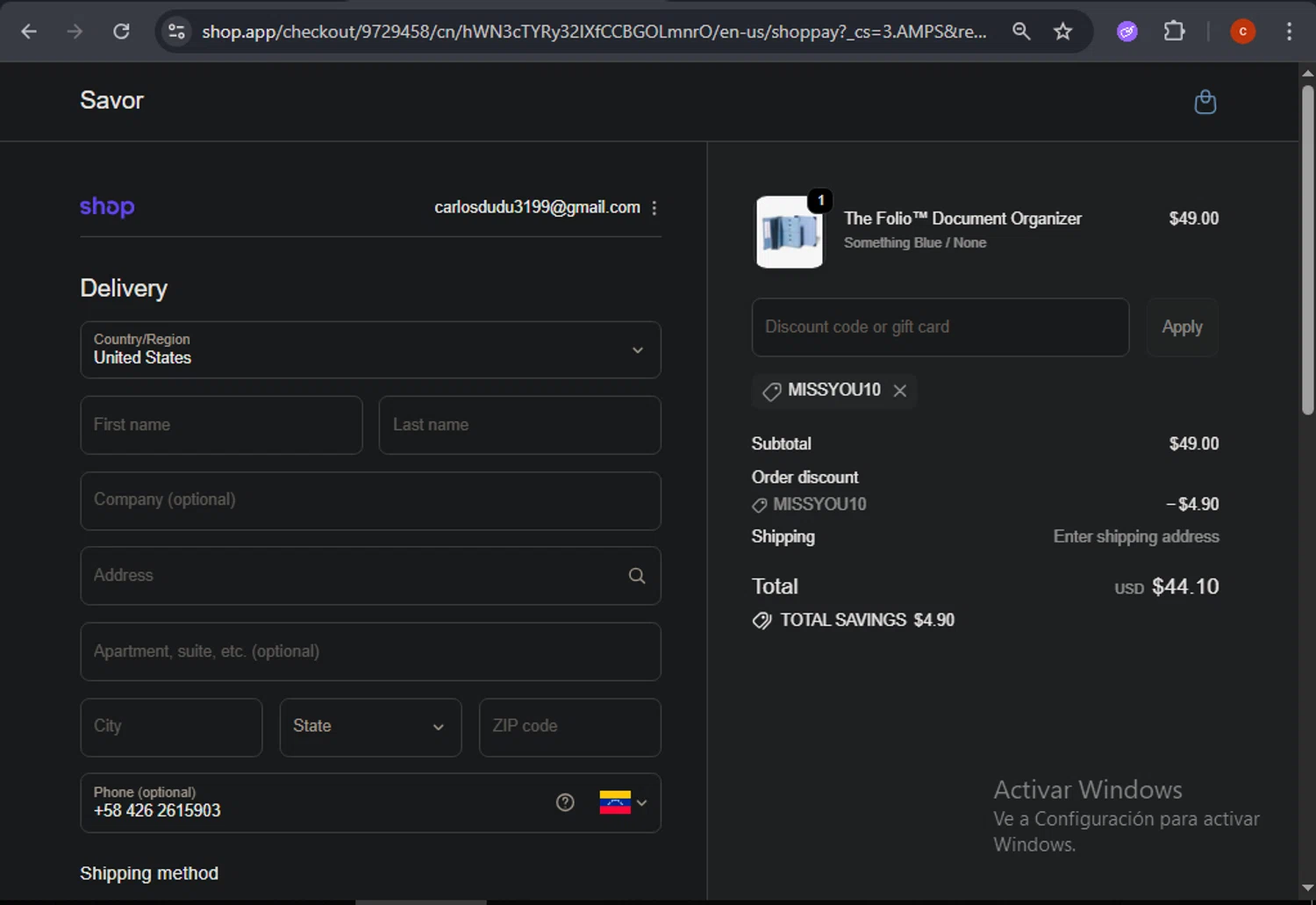Click the USD $44.10 total amount
The height and width of the screenshot is (905, 1316).
[x=1166, y=586]
